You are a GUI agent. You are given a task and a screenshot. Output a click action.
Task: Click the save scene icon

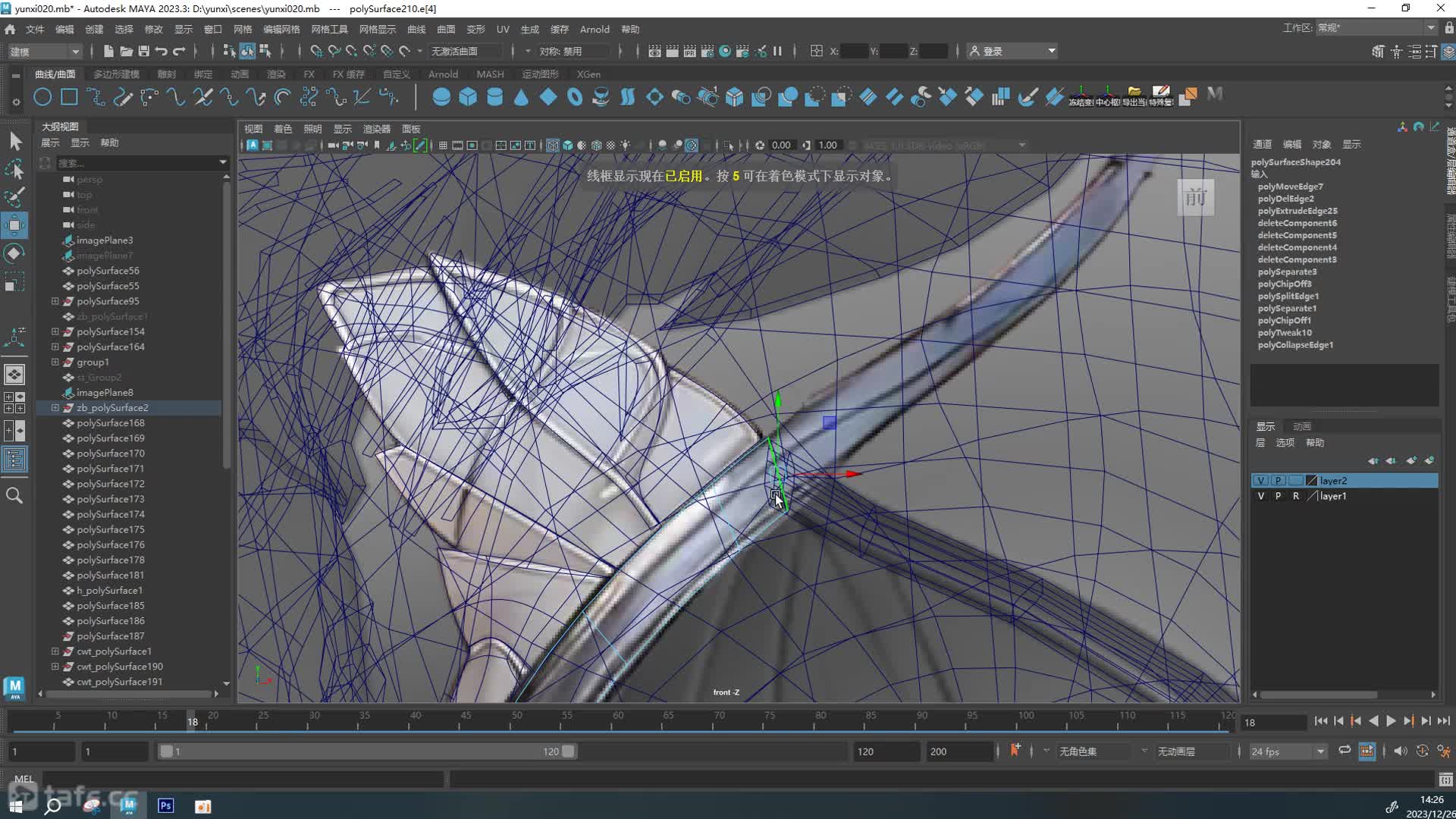pos(143,51)
